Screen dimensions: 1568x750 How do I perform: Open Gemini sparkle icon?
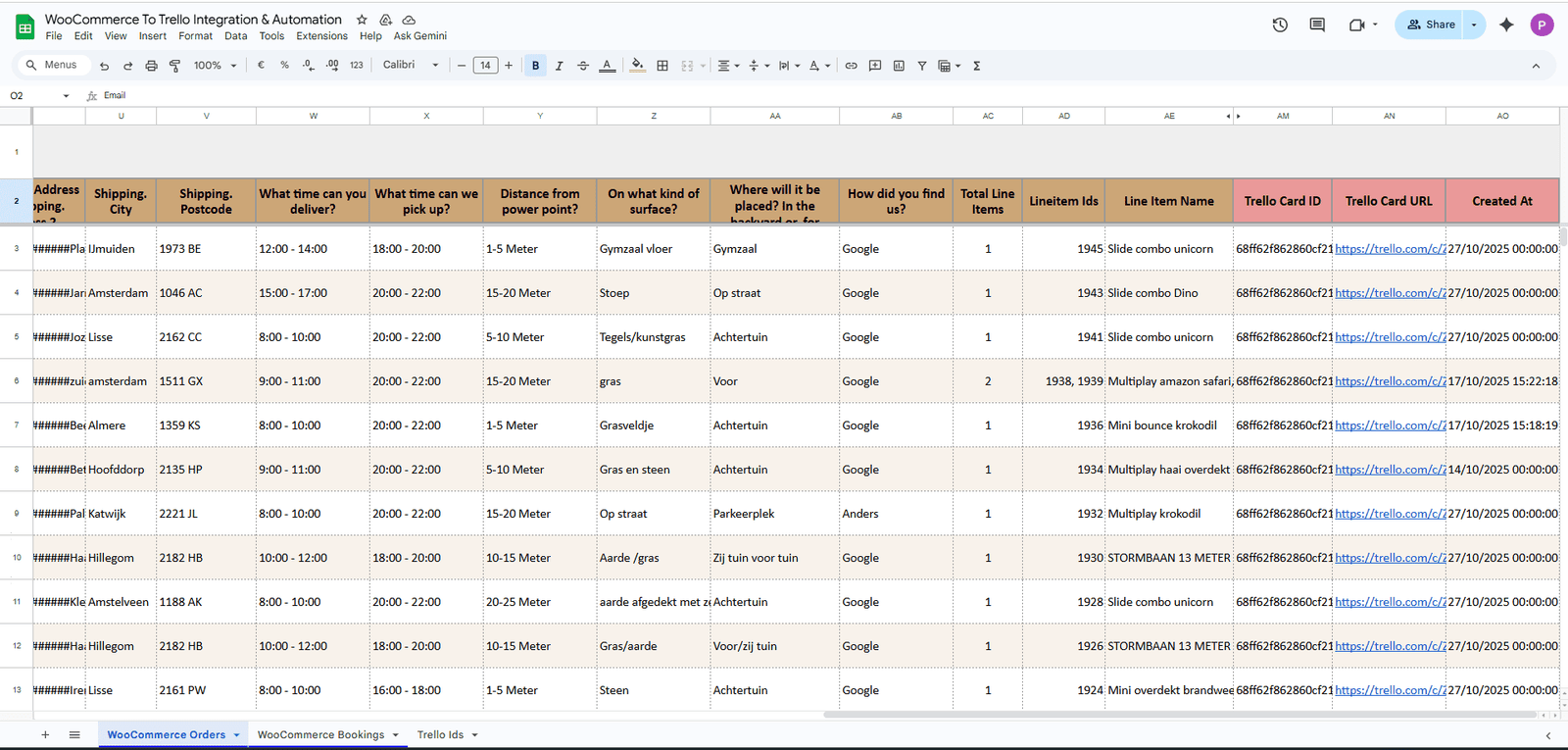pyautogui.click(x=1506, y=25)
